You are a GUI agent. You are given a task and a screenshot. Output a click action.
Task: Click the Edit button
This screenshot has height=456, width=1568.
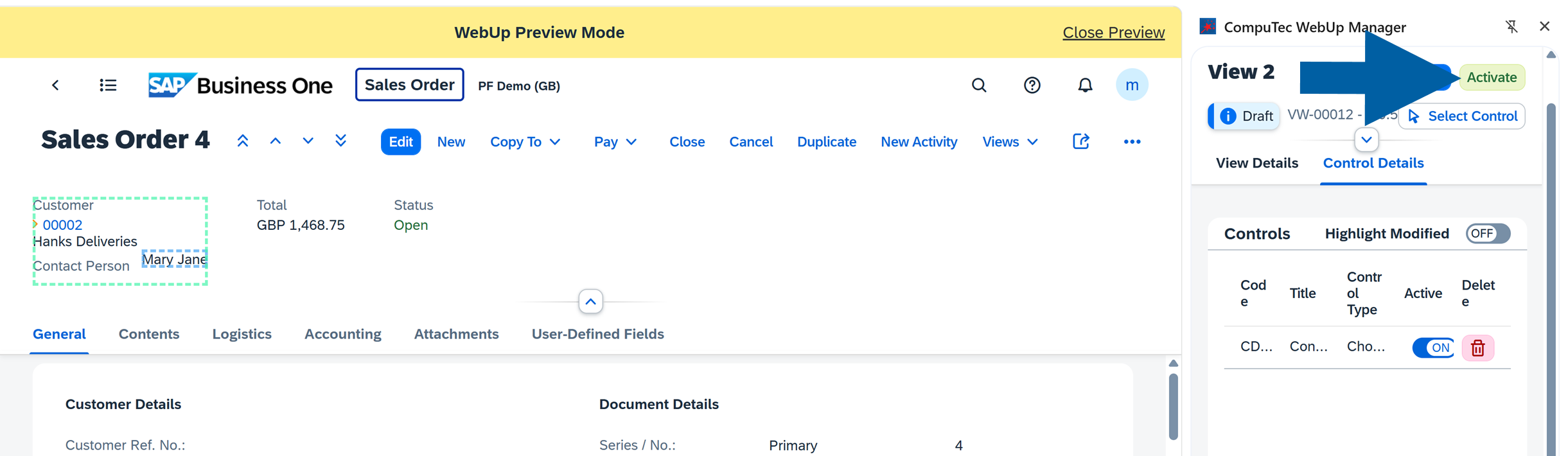point(401,142)
